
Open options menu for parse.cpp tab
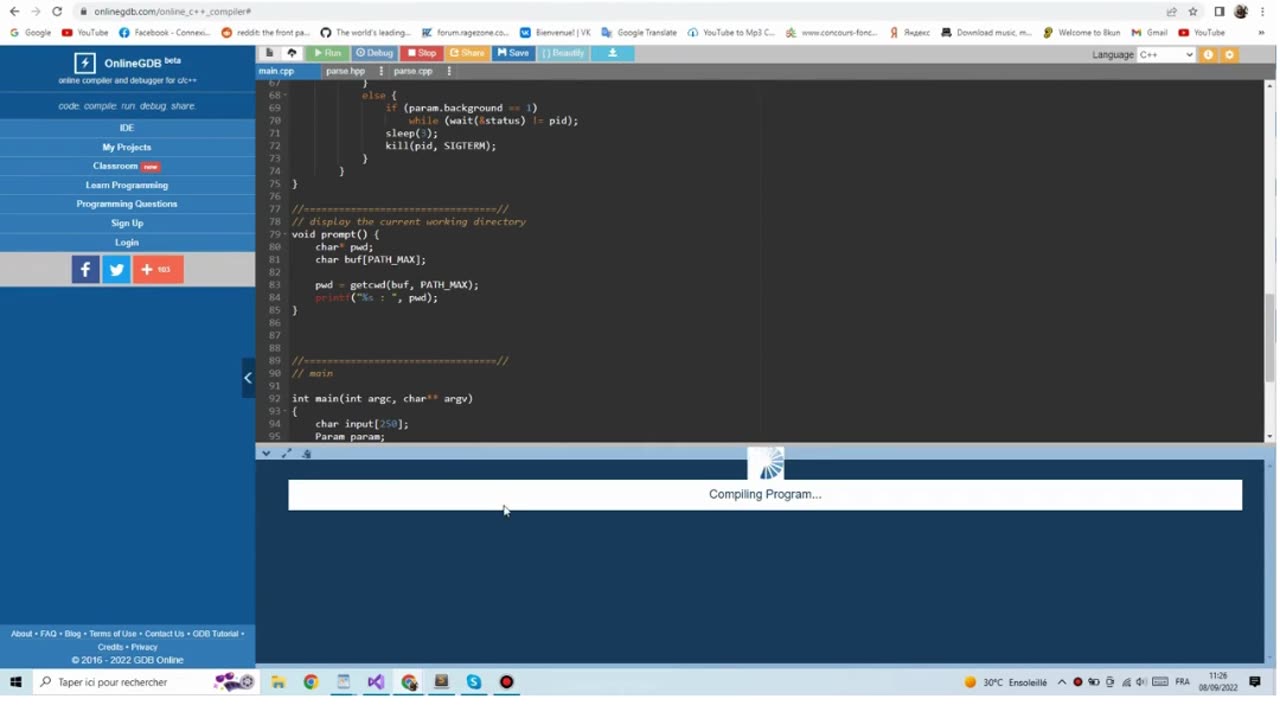point(449,71)
